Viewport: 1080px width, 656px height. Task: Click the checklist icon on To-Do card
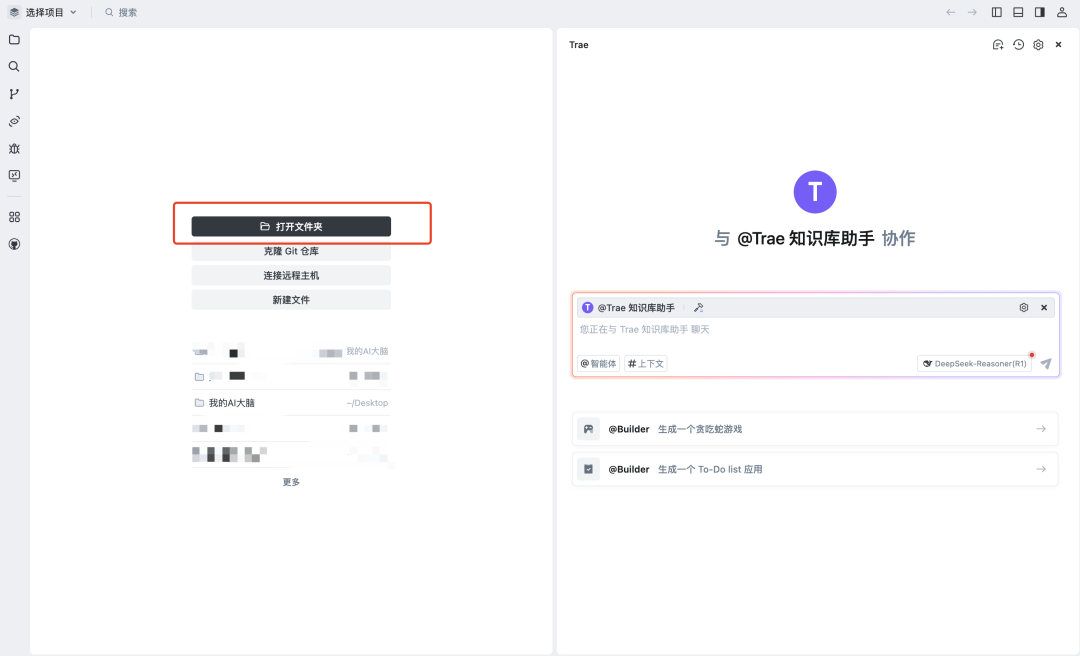click(x=588, y=469)
